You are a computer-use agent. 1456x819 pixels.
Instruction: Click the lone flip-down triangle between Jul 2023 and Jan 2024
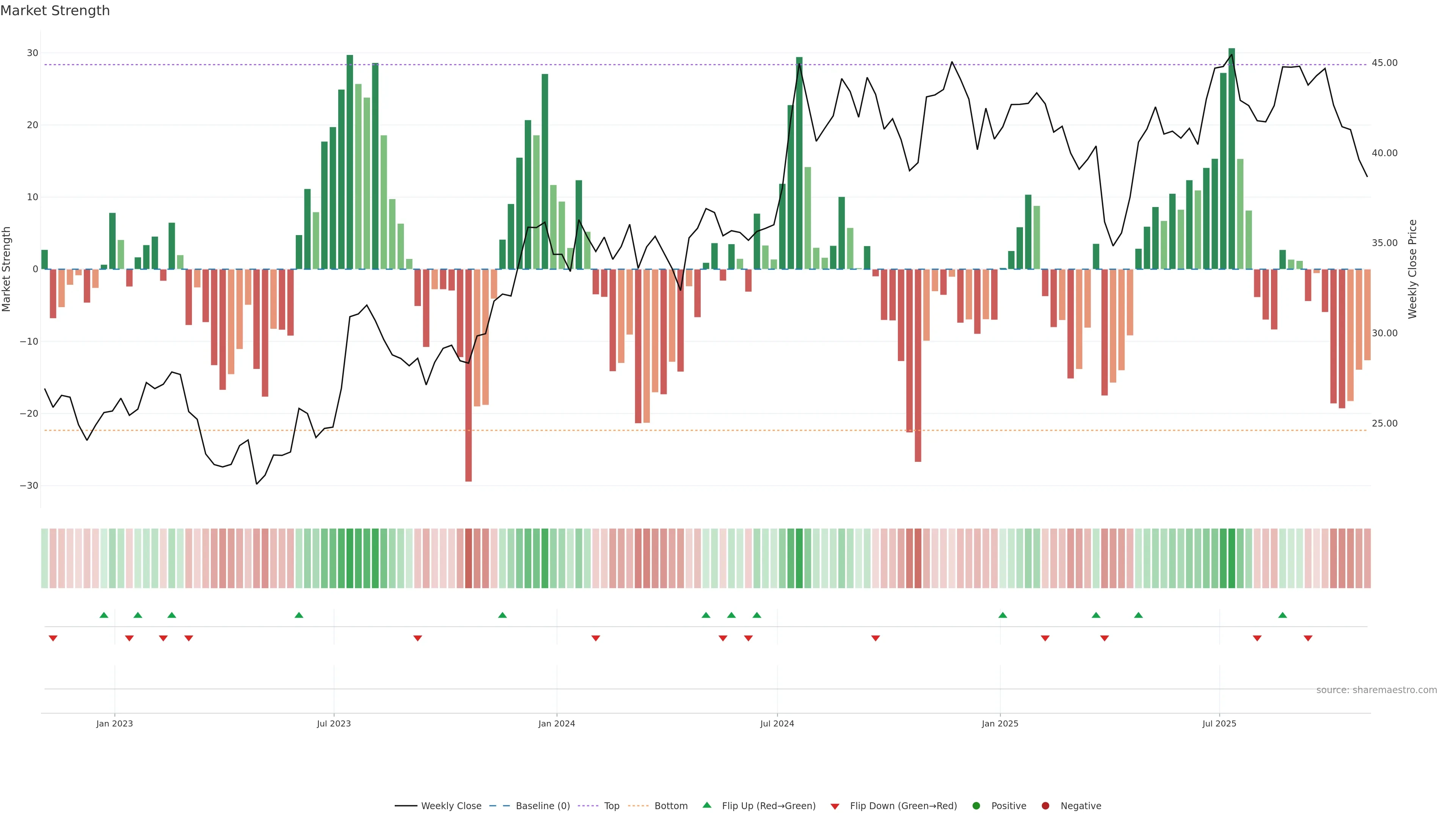pos(418,638)
